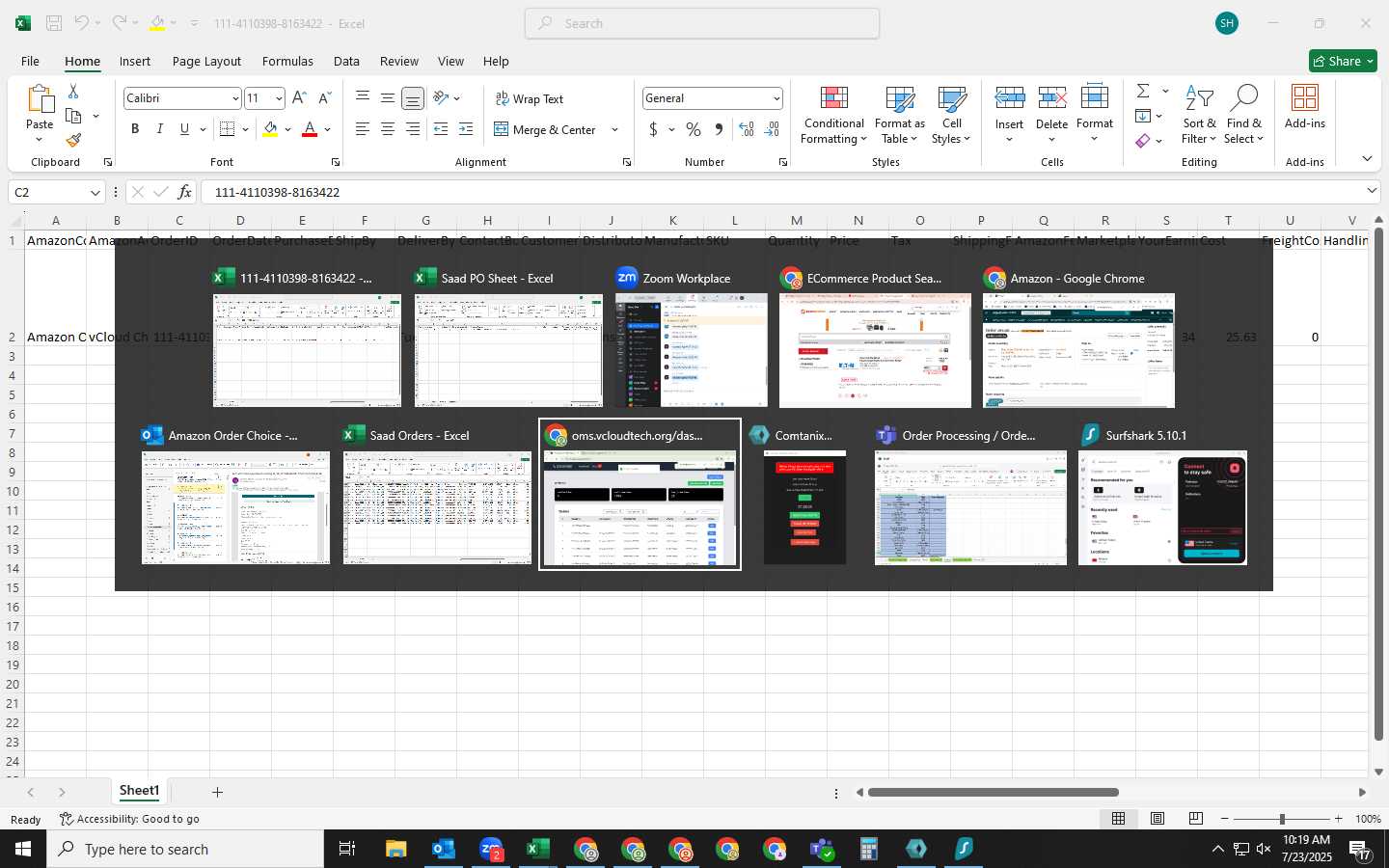Click the Format Painter brush icon
The width and height of the screenshot is (1389, 868).
click(x=73, y=141)
